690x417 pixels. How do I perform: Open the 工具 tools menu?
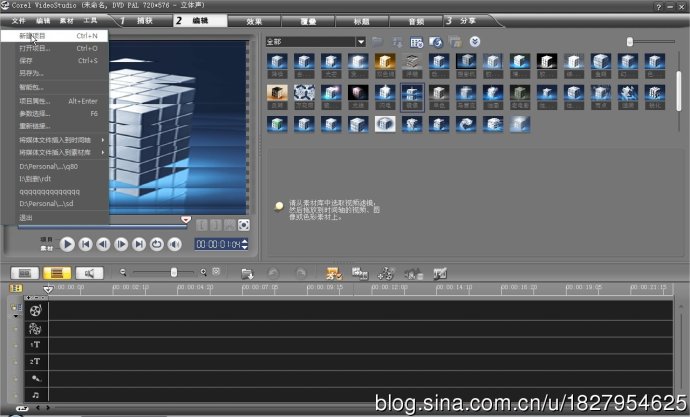(90, 21)
